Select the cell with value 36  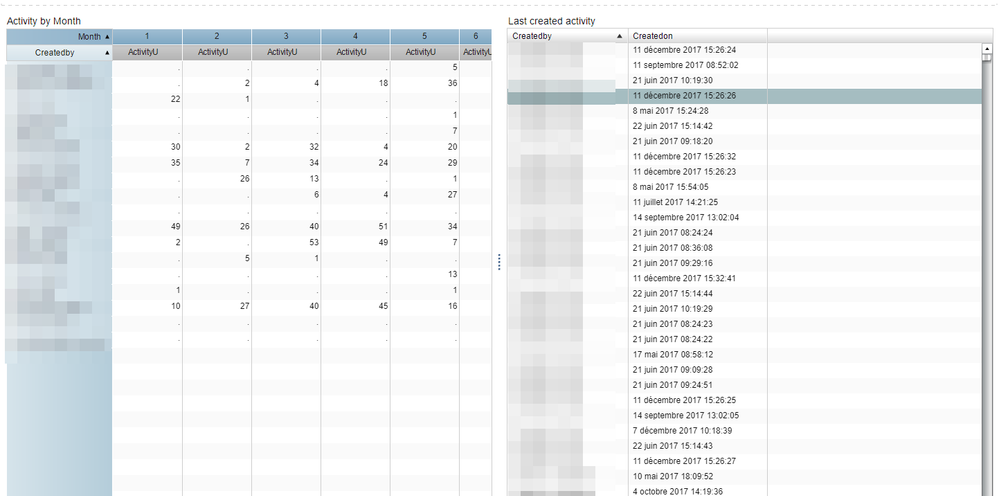[425, 83]
